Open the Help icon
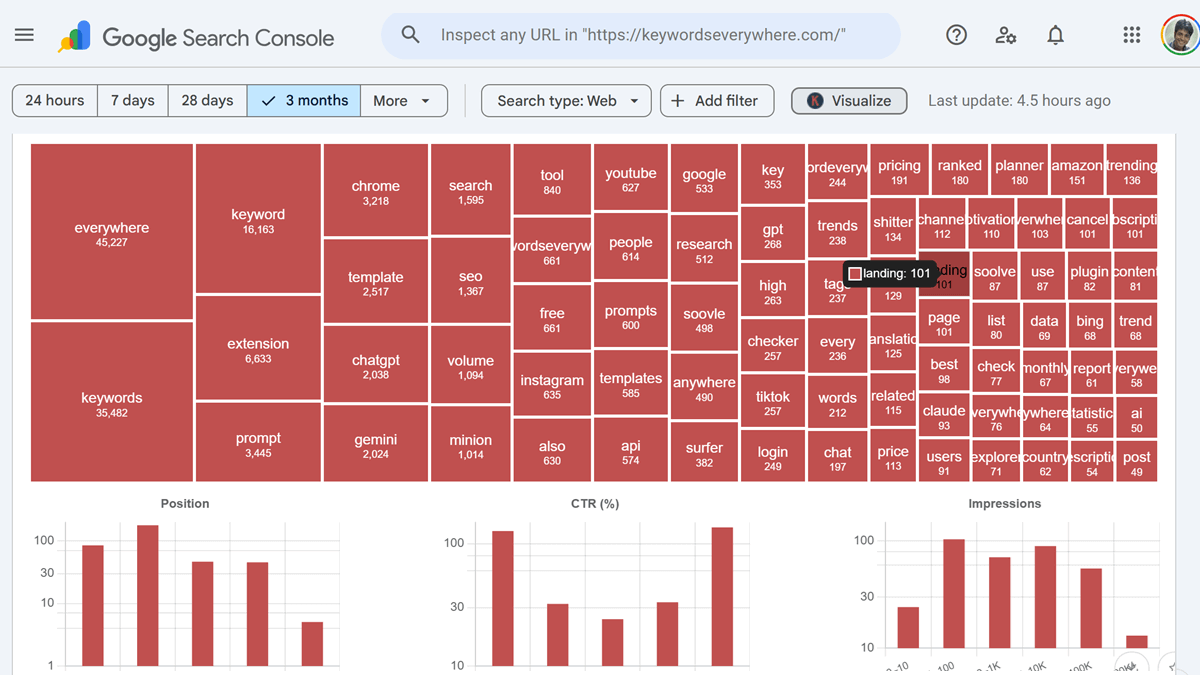The height and width of the screenshot is (675, 1200). pos(956,35)
